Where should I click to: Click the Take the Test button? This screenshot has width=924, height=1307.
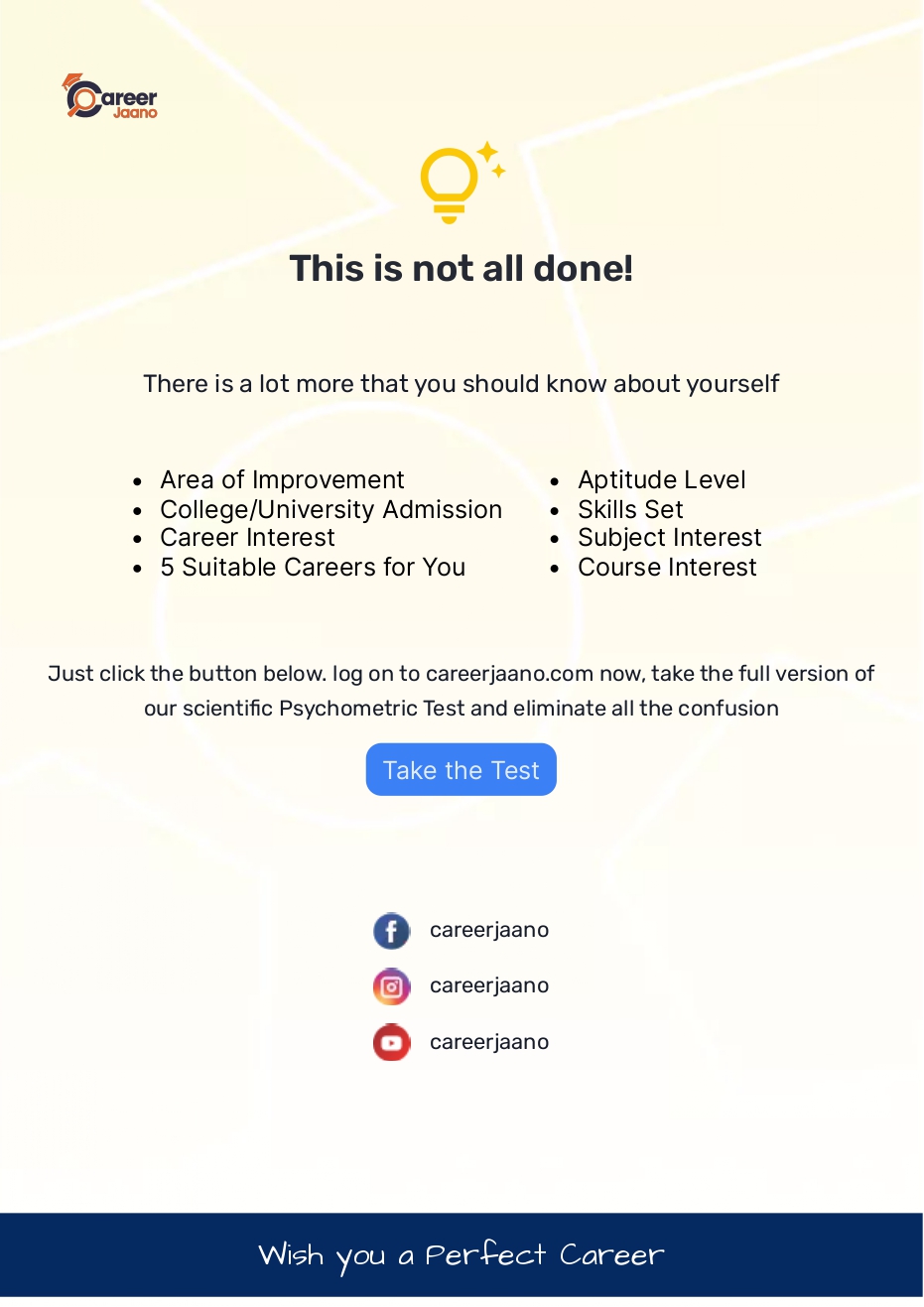tap(462, 769)
